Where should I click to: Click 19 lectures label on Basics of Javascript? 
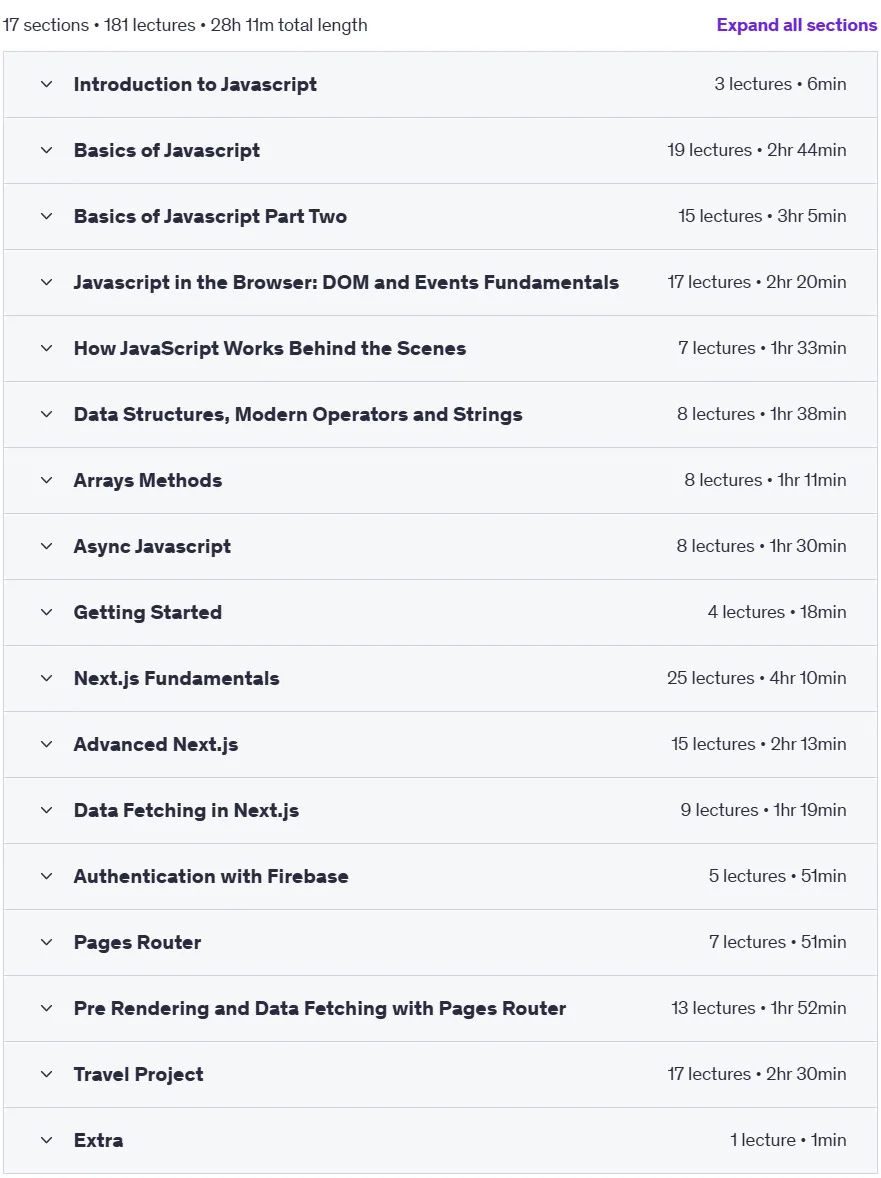pos(710,150)
